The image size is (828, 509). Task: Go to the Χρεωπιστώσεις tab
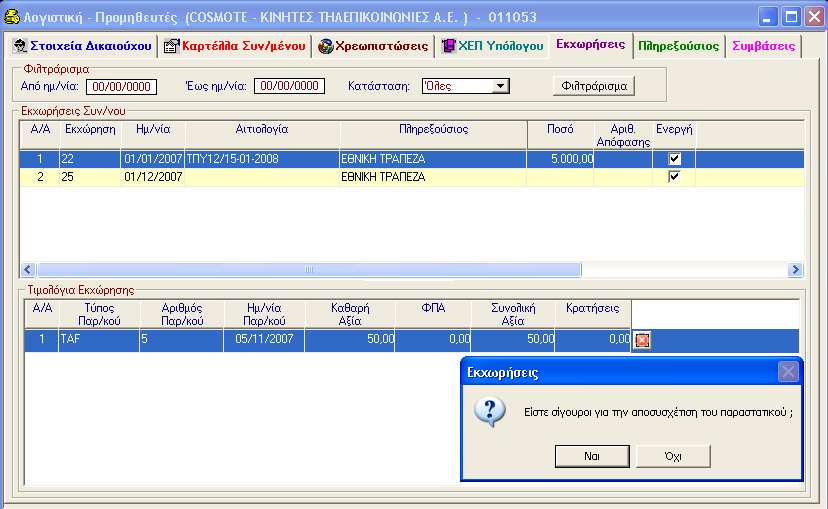[x=373, y=46]
